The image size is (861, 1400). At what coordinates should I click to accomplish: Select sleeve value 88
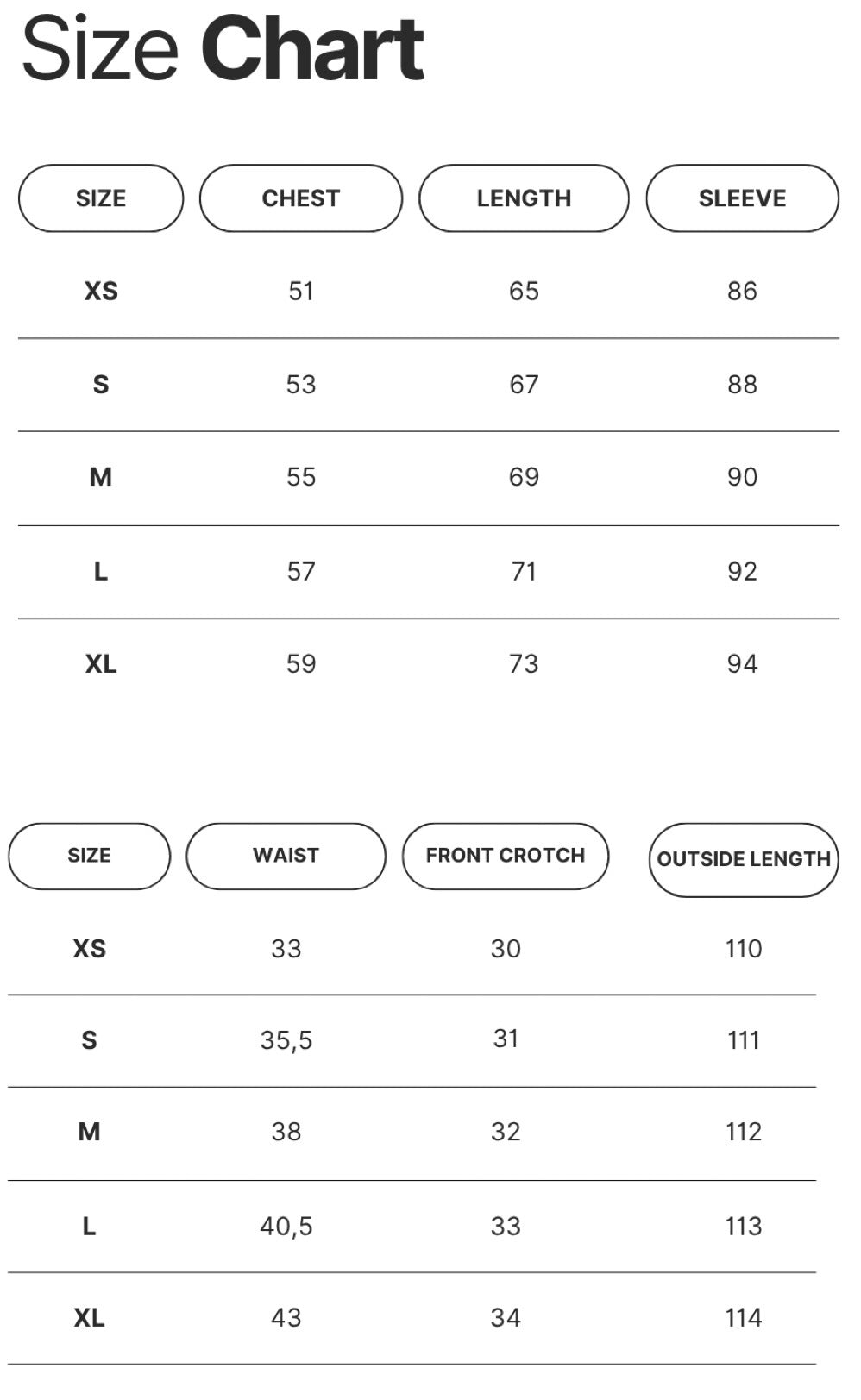(x=742, y=385)
